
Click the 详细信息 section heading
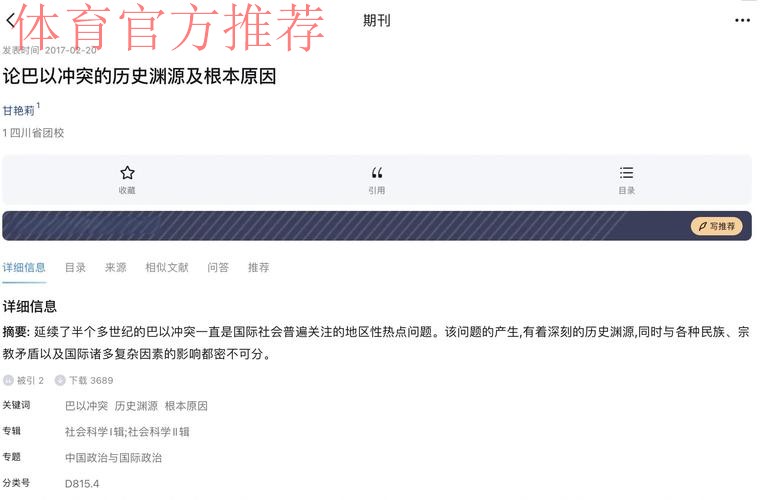point(30,307)
